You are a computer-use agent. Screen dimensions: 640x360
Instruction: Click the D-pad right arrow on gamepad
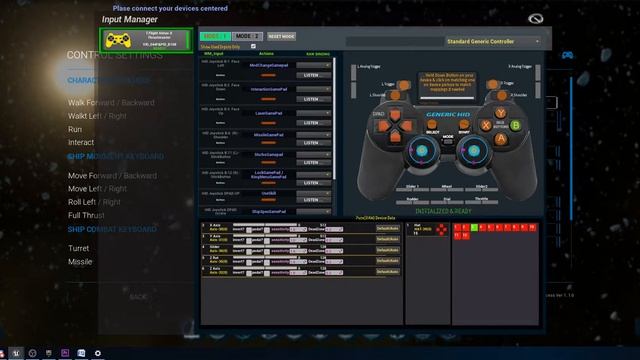point(406,126)
